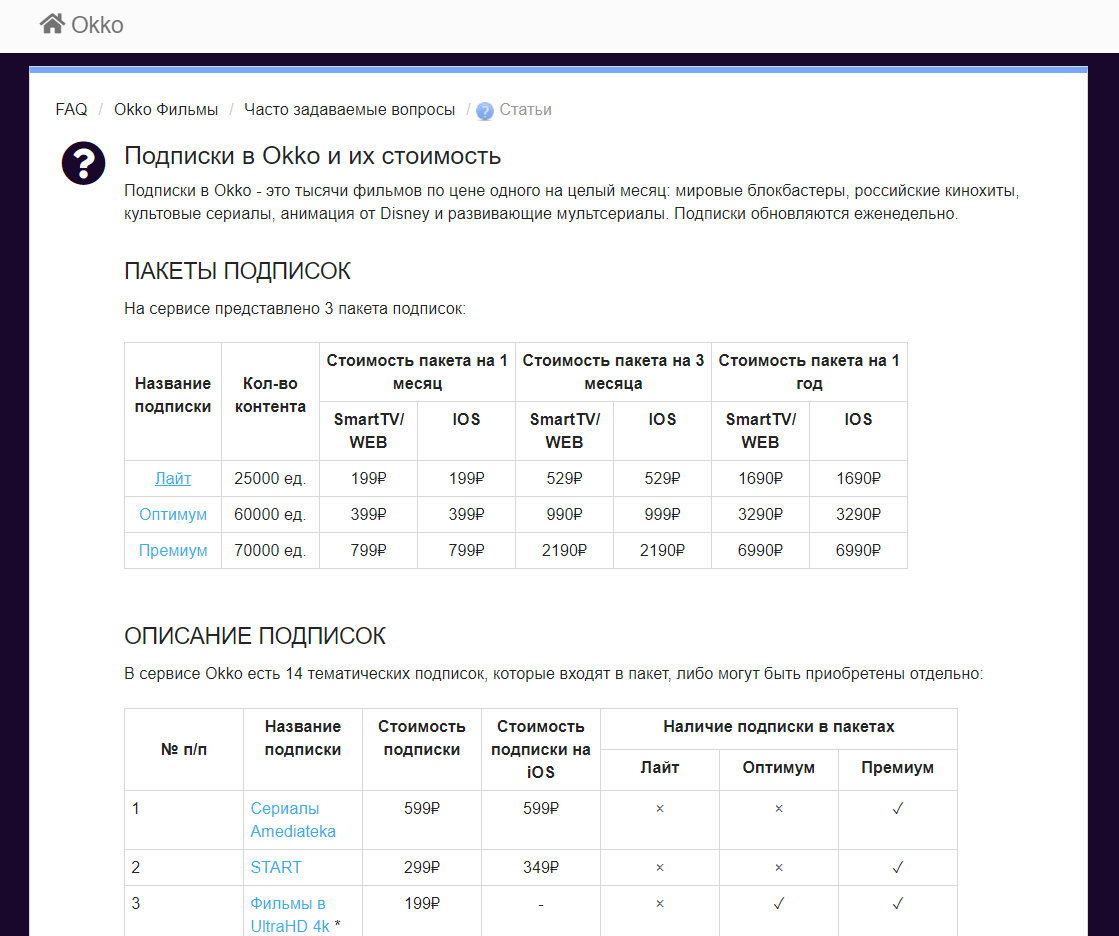1119x936 pixels.
Task: Click the № п/п column header
Action: 184,749
